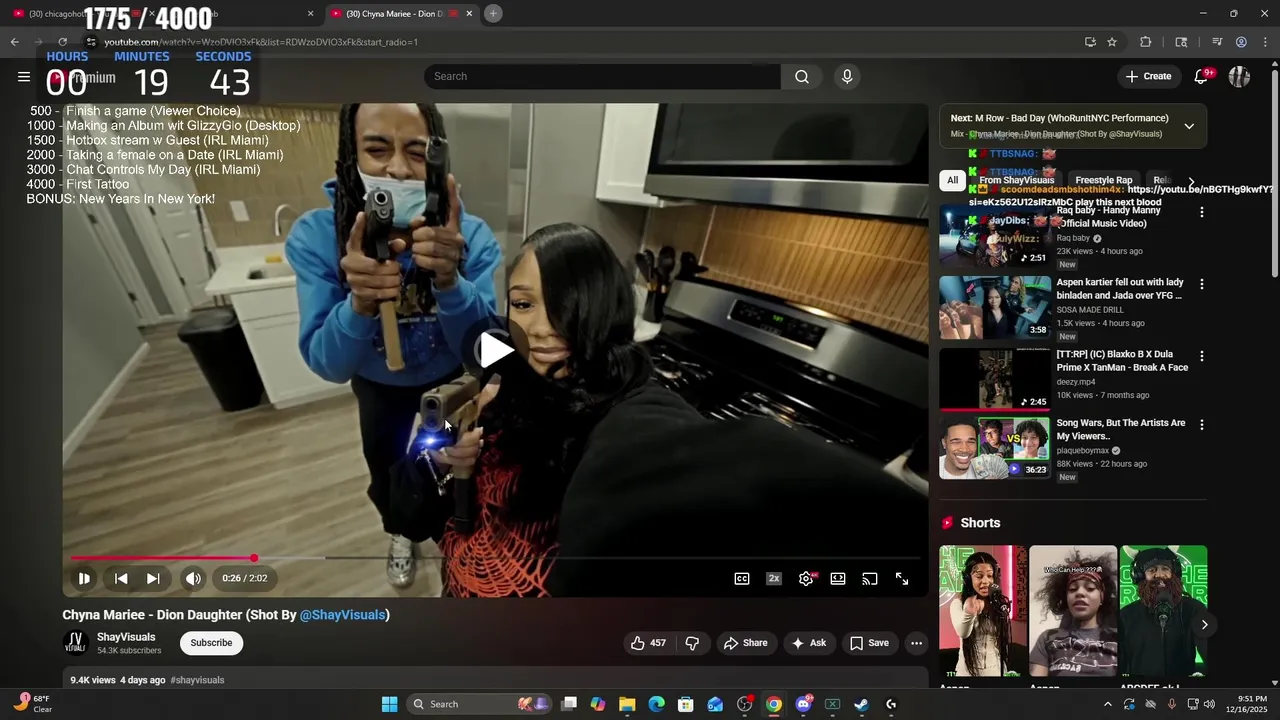Open more actions ellipsis beside Save
This screenshot has width=1280, height=720.
916,643
